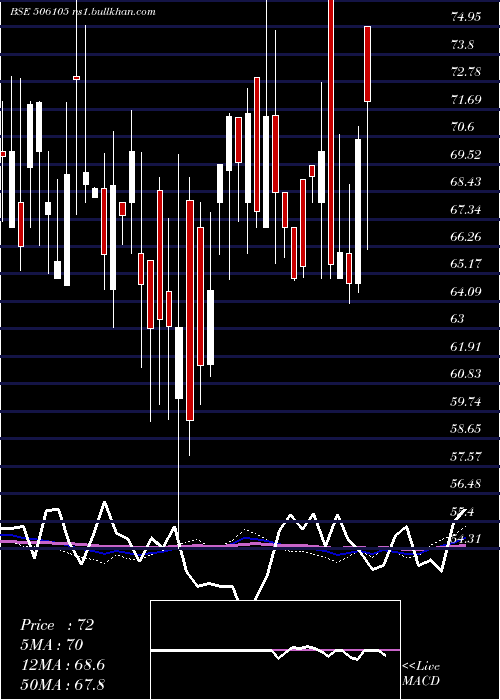Click the Price : 72 readout

(x=57, y=625)
